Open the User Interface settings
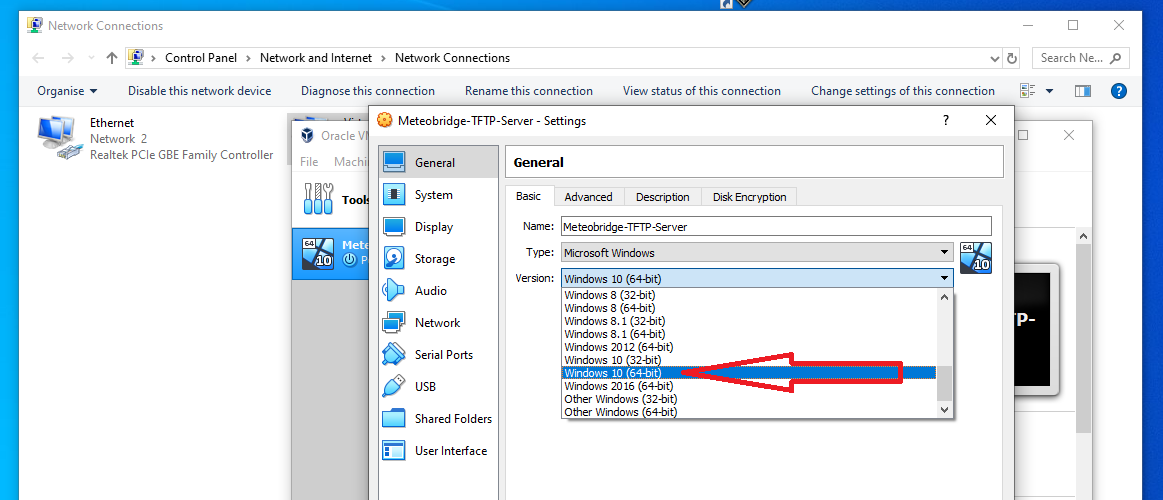1163x500 pixels. pyautogui.click(x=450, y=451)
